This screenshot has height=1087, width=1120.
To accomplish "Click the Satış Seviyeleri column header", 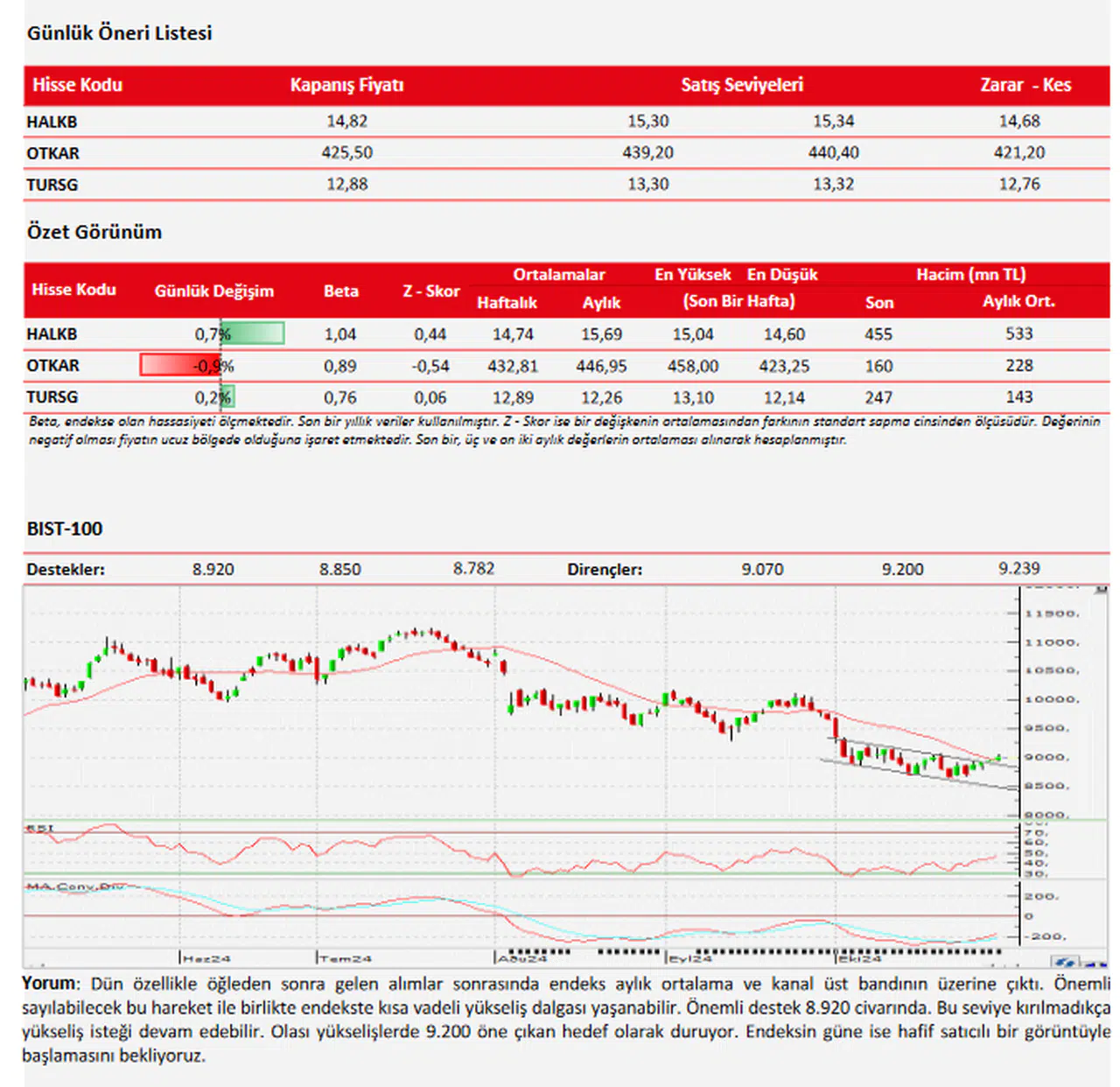I will click(741, 85).
